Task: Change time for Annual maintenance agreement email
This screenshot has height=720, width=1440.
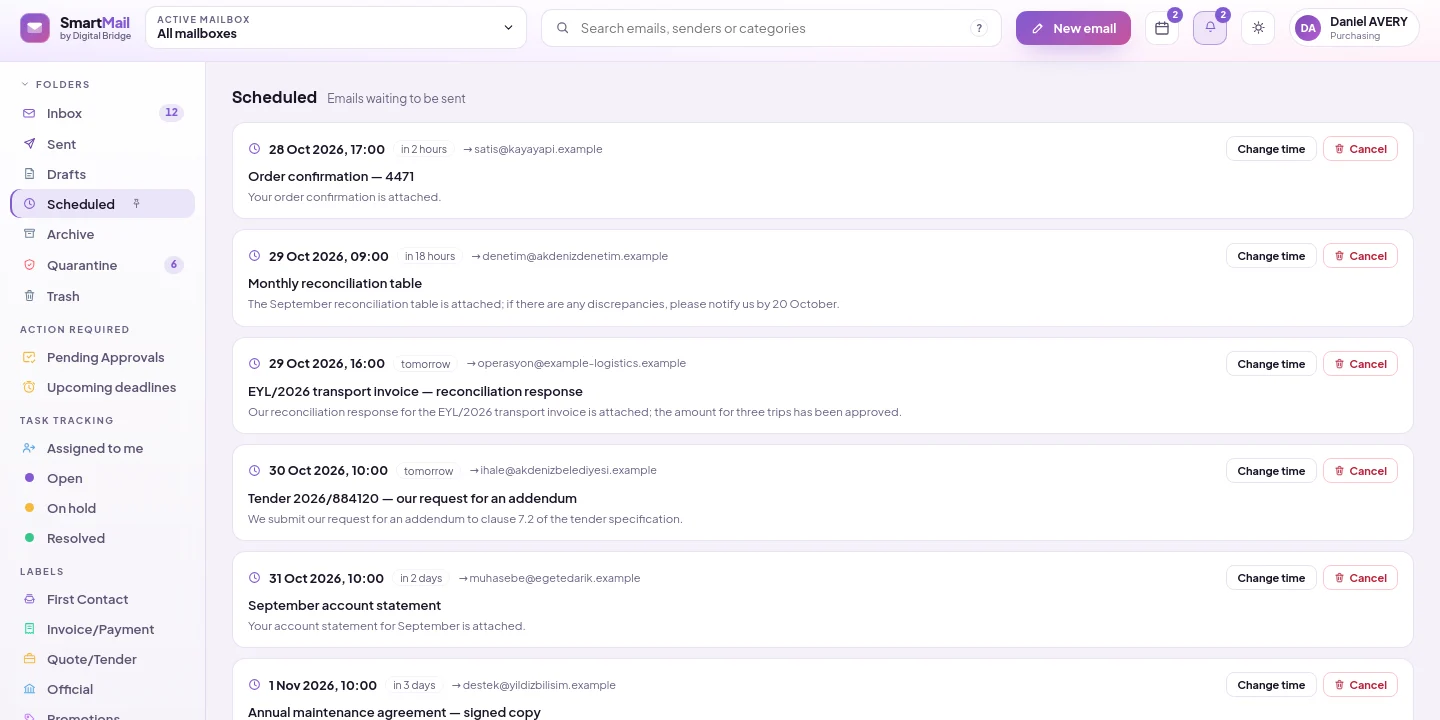Action: click(1271, 685)
